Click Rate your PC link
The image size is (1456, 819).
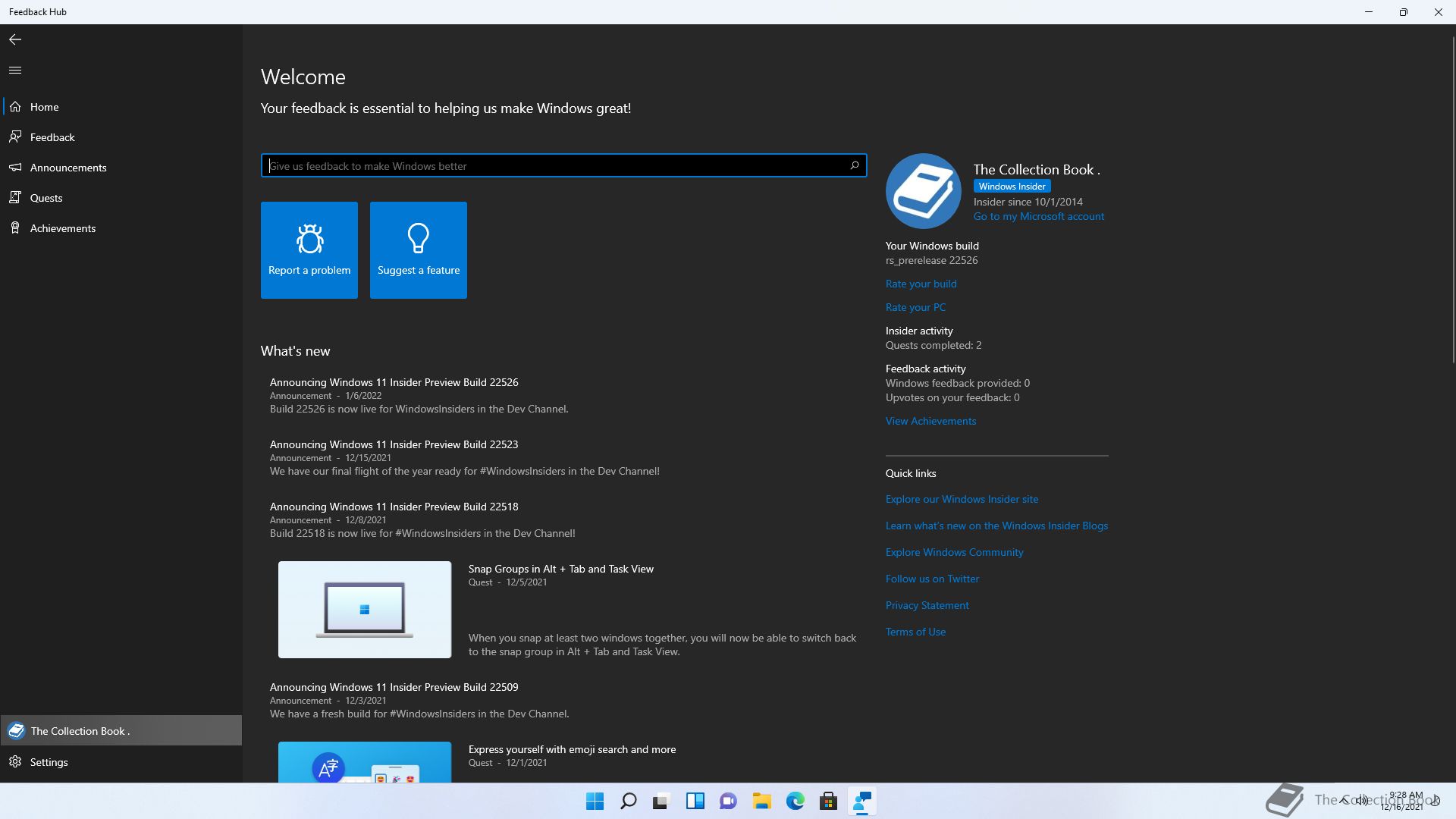point(916,307)
